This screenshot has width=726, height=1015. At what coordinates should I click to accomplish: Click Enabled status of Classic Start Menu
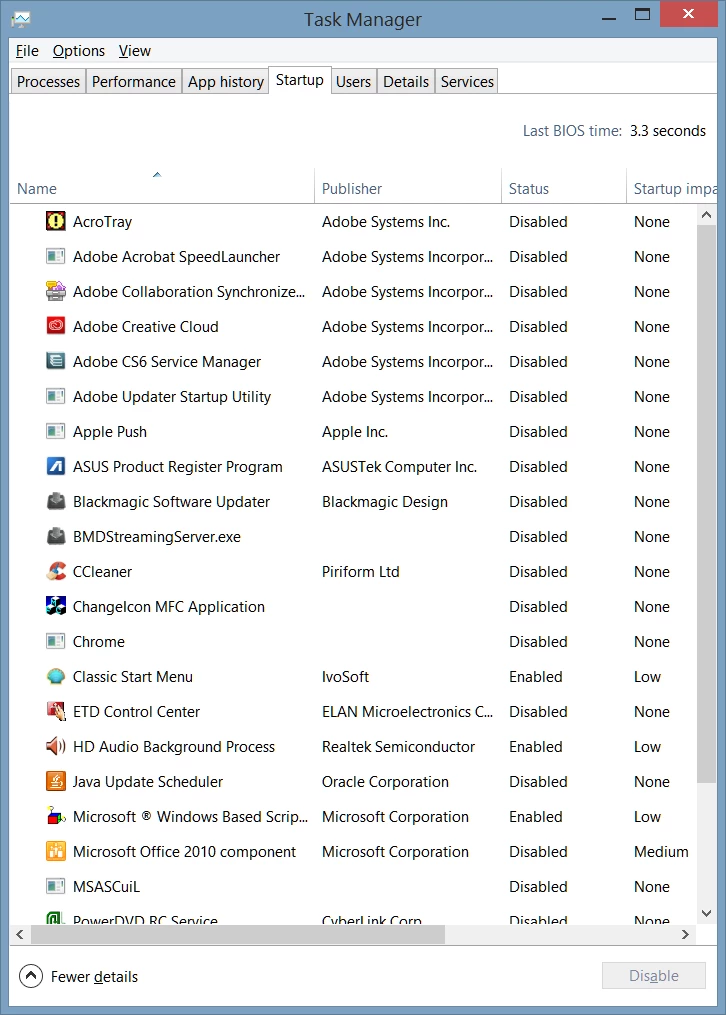[536, 676]
